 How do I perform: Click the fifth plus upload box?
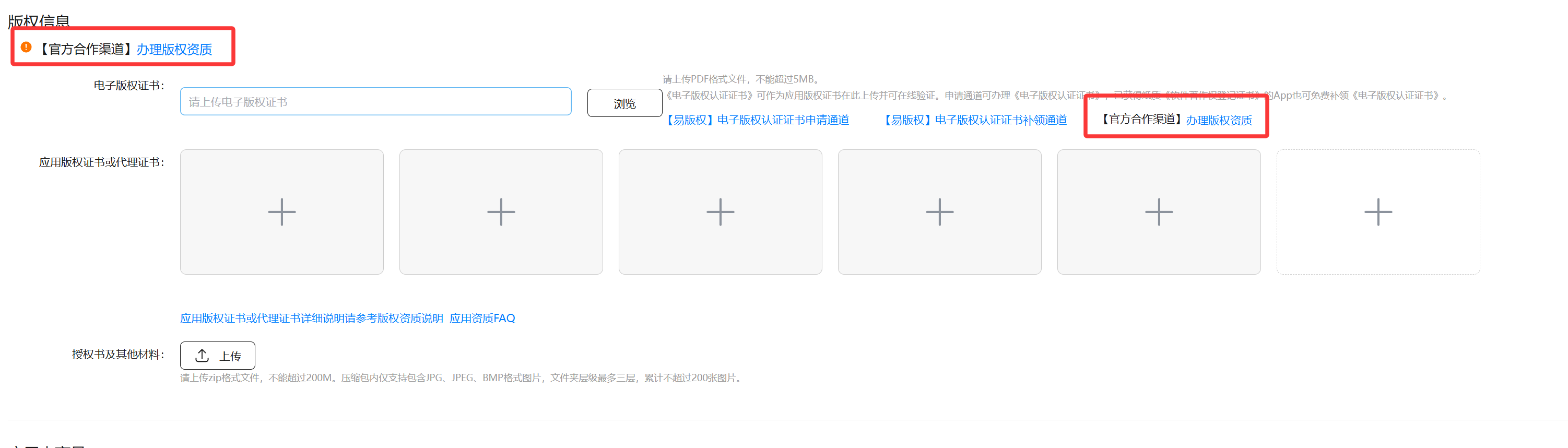(1158, 212)
